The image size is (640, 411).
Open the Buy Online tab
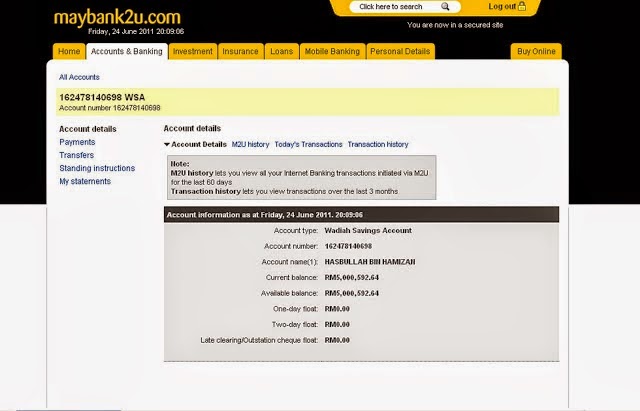[x=536, y=51]
